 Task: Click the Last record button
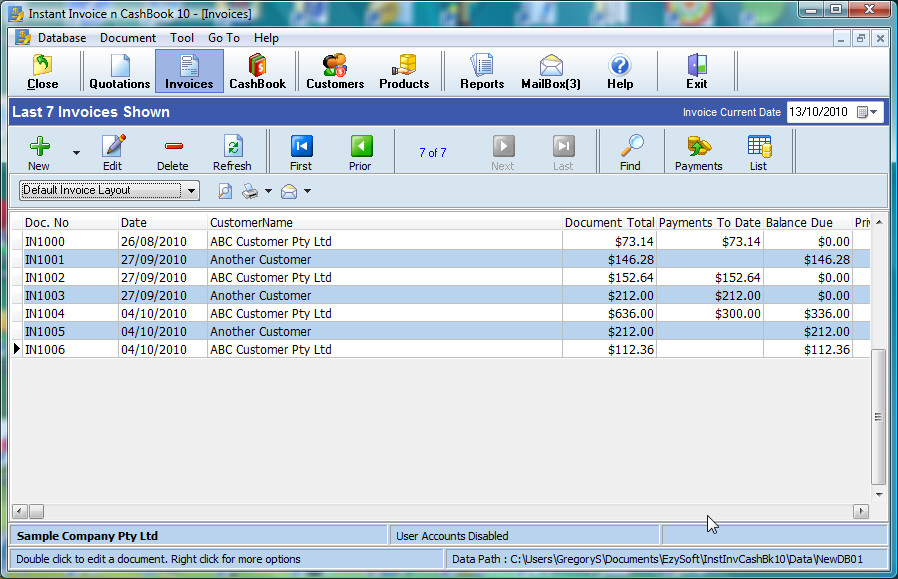point(564,152)
